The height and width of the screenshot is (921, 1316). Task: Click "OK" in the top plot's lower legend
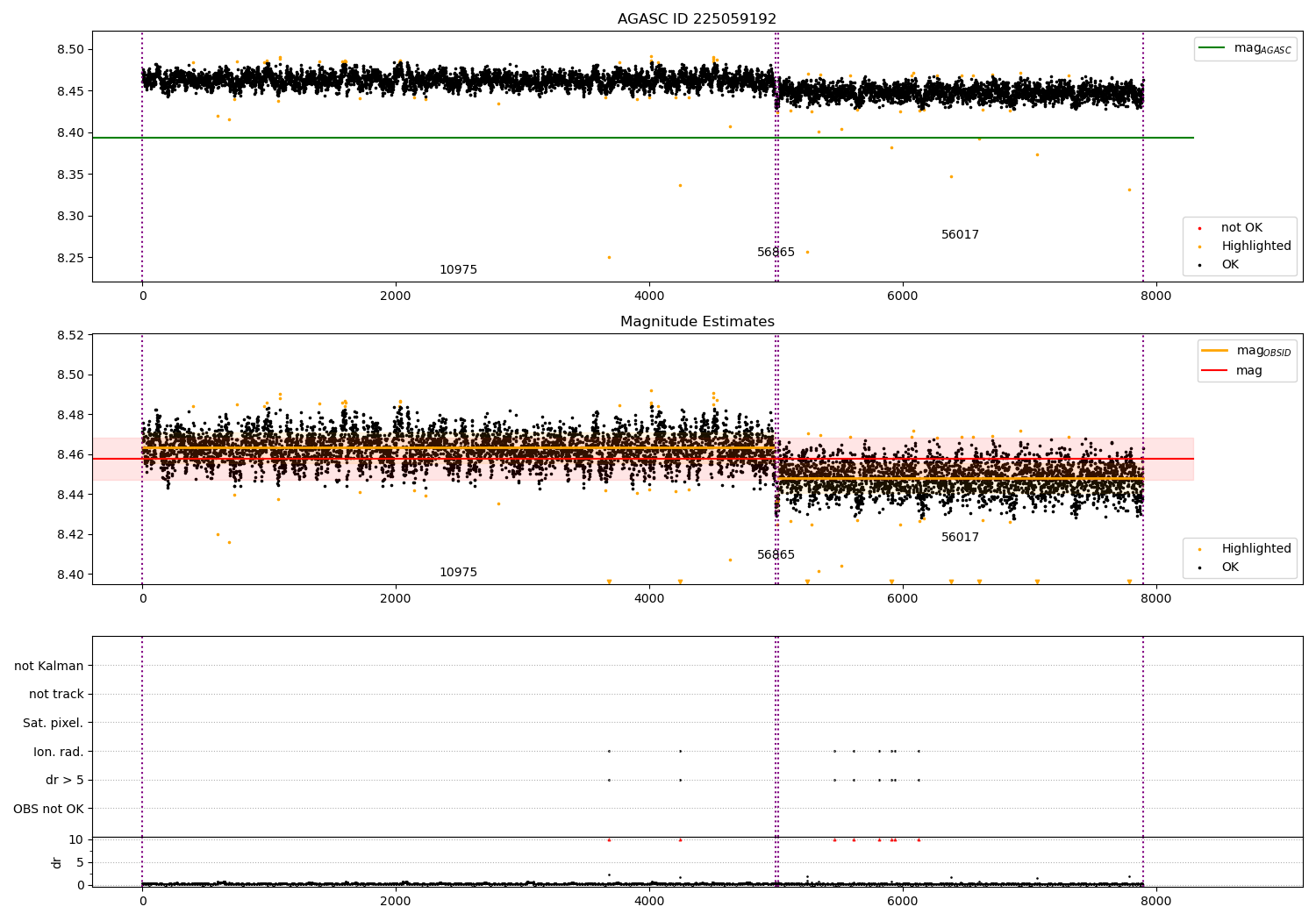1219,264
